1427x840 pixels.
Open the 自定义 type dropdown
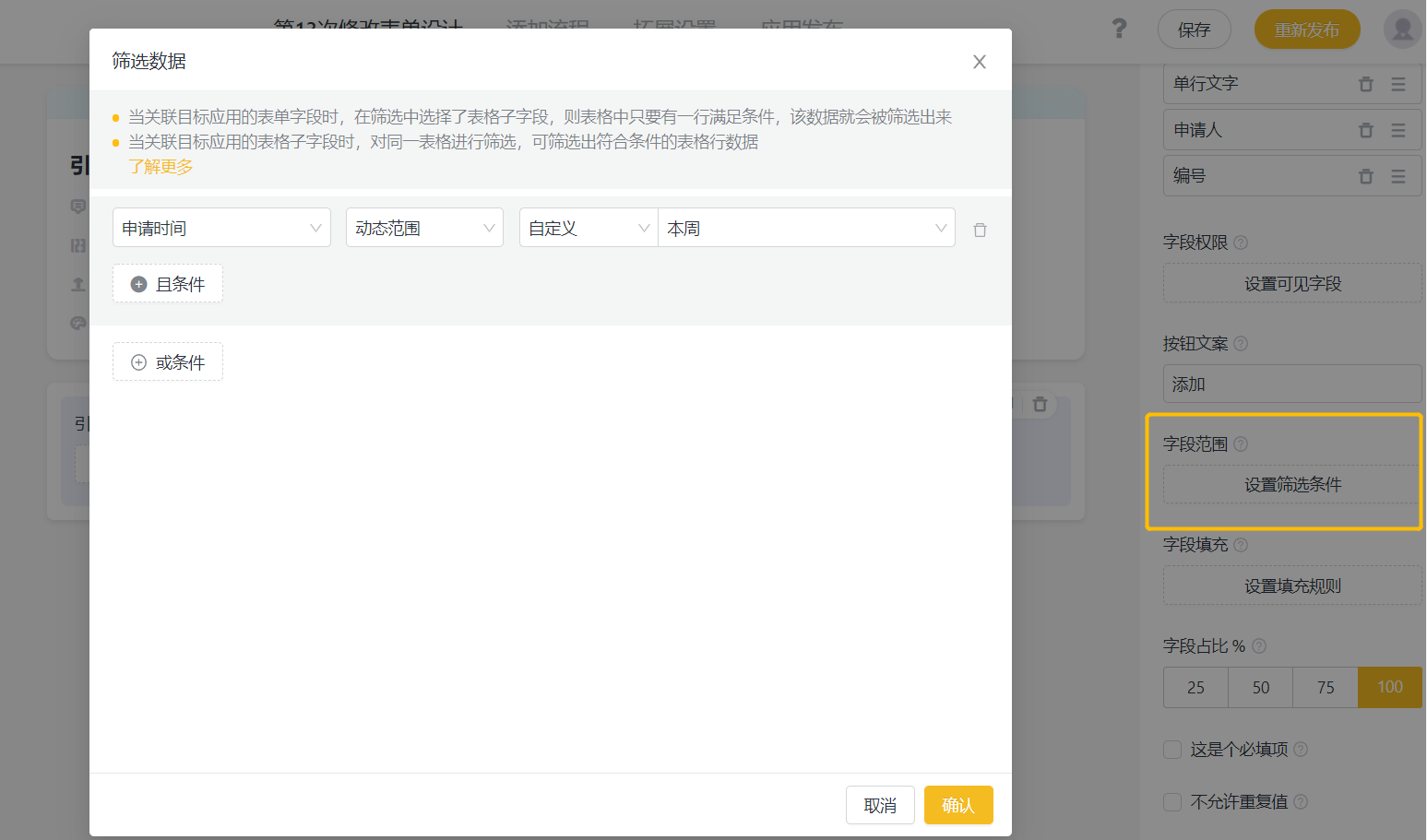(x=589, y=228)
